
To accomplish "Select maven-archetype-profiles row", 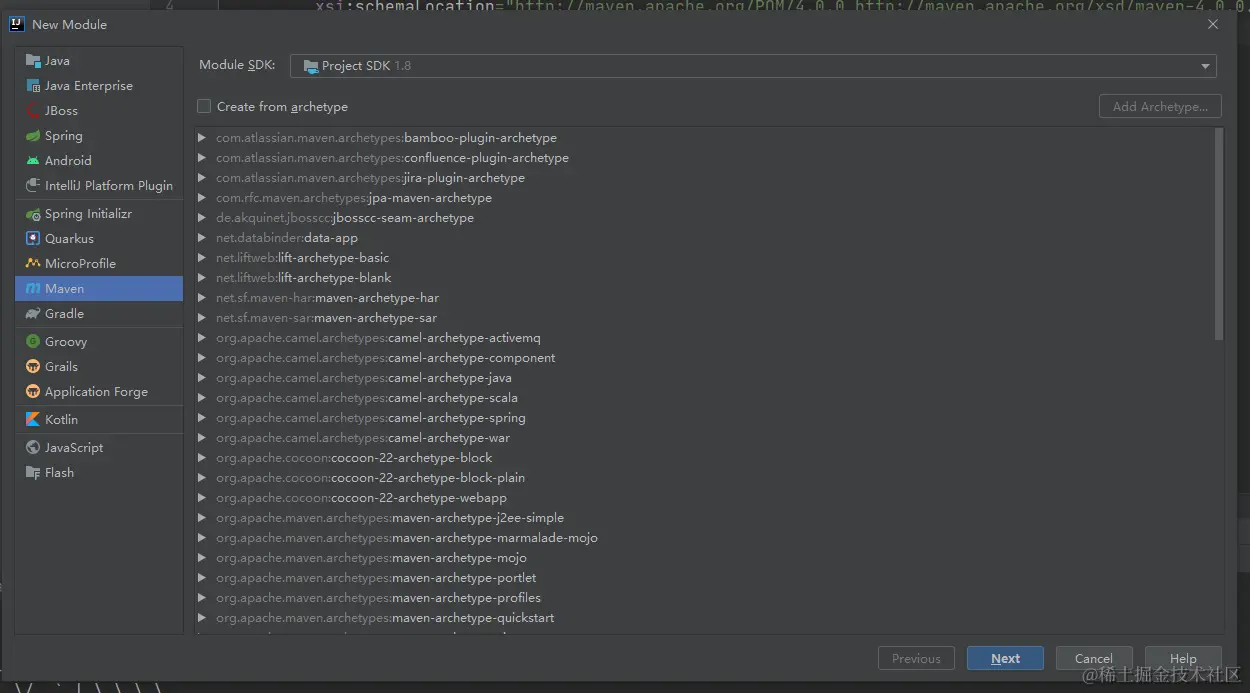I will point(705,598).
